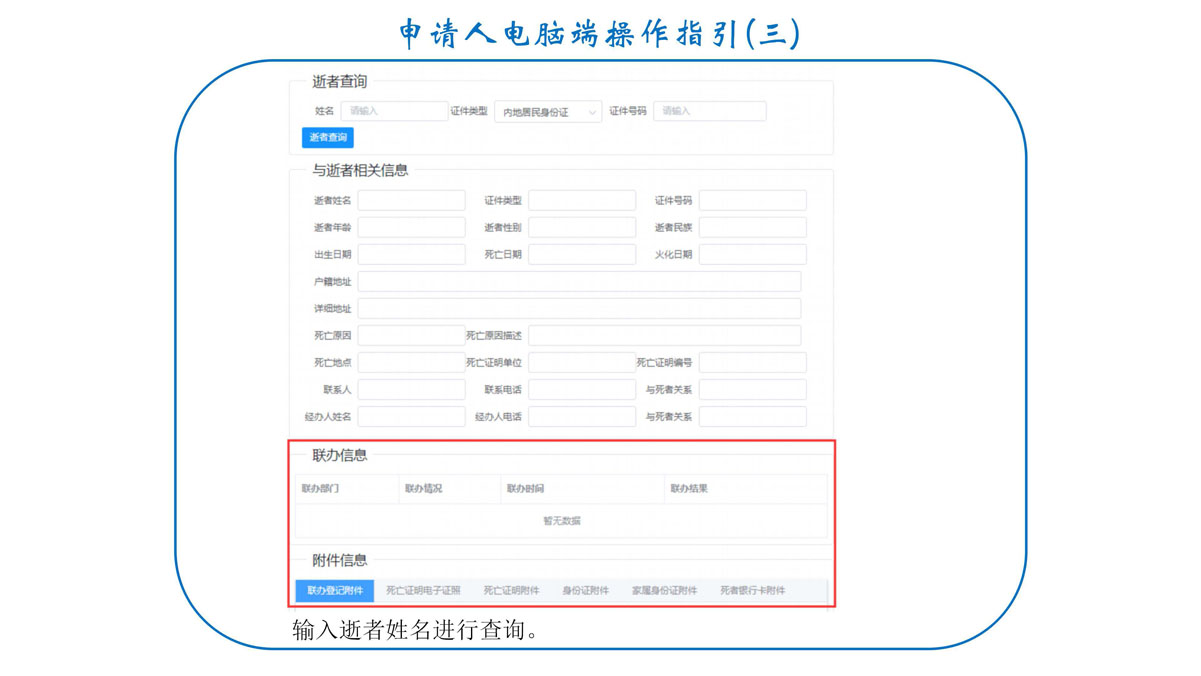The image size is (1201, 676).
Task: Open the 死者银行卡附件 tab
Action: coord(752,591)
